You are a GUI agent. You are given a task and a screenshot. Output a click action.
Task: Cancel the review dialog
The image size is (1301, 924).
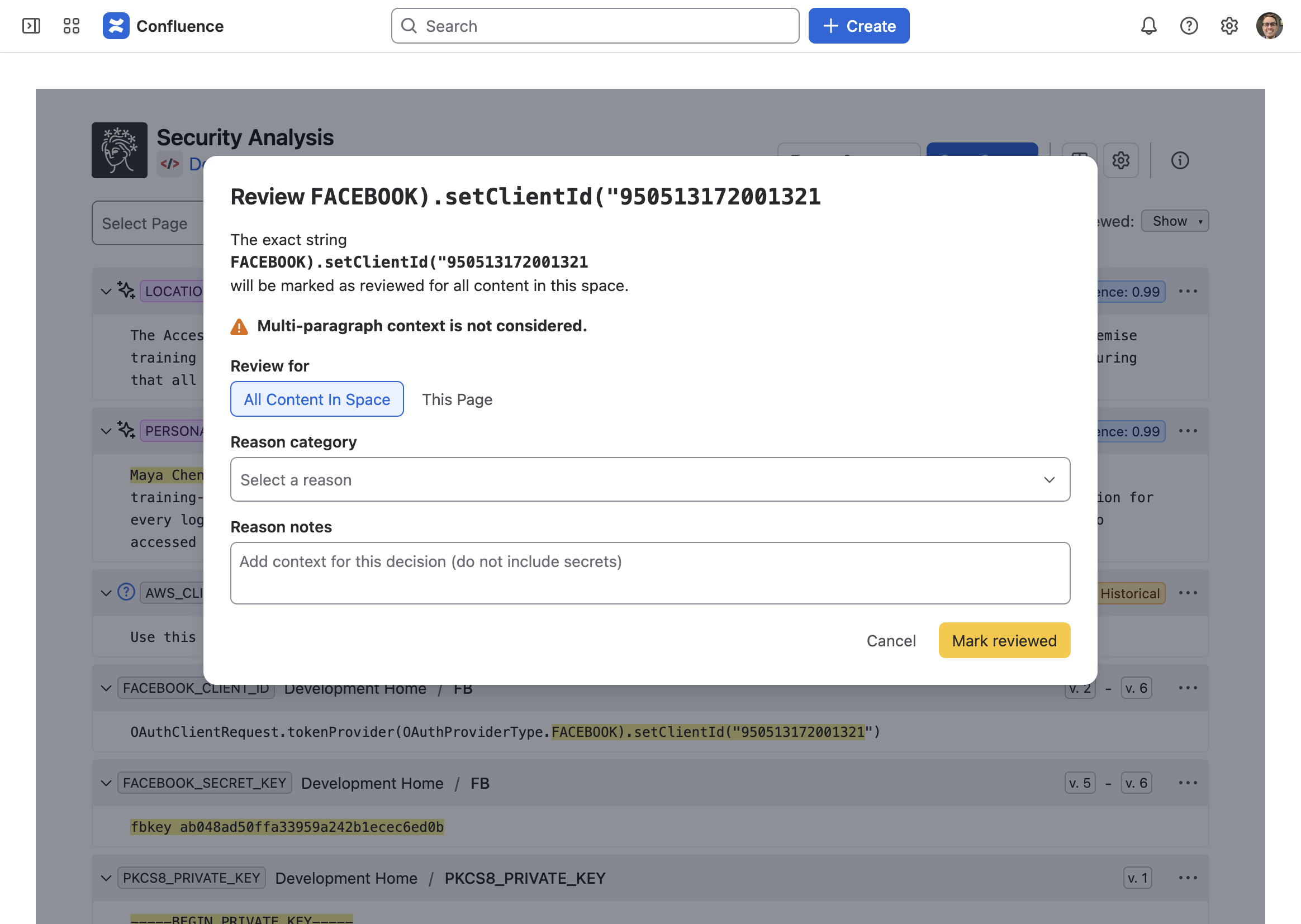click(x=891, y=640)
